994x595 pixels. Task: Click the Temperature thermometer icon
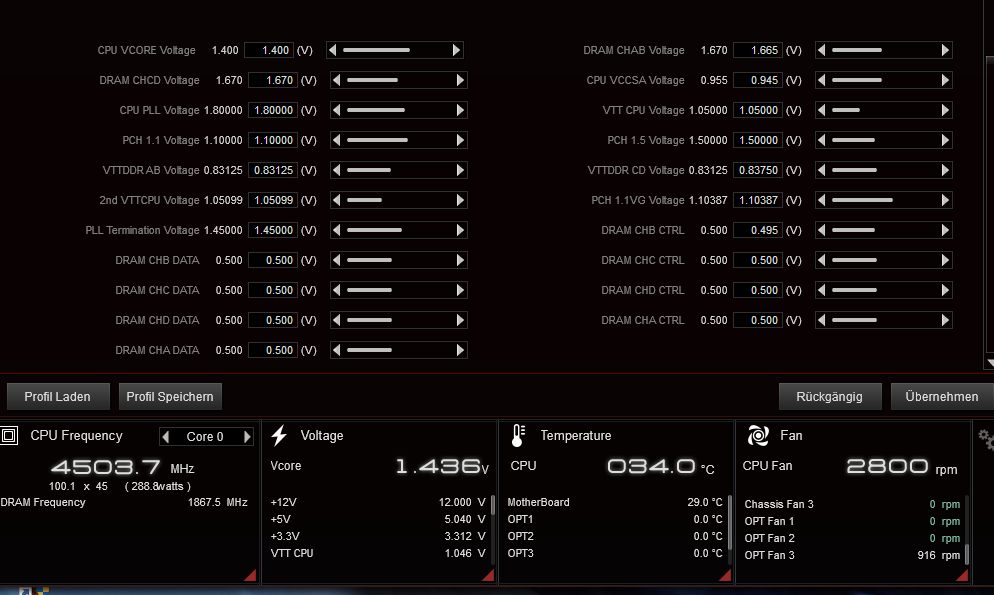(518, 435)
